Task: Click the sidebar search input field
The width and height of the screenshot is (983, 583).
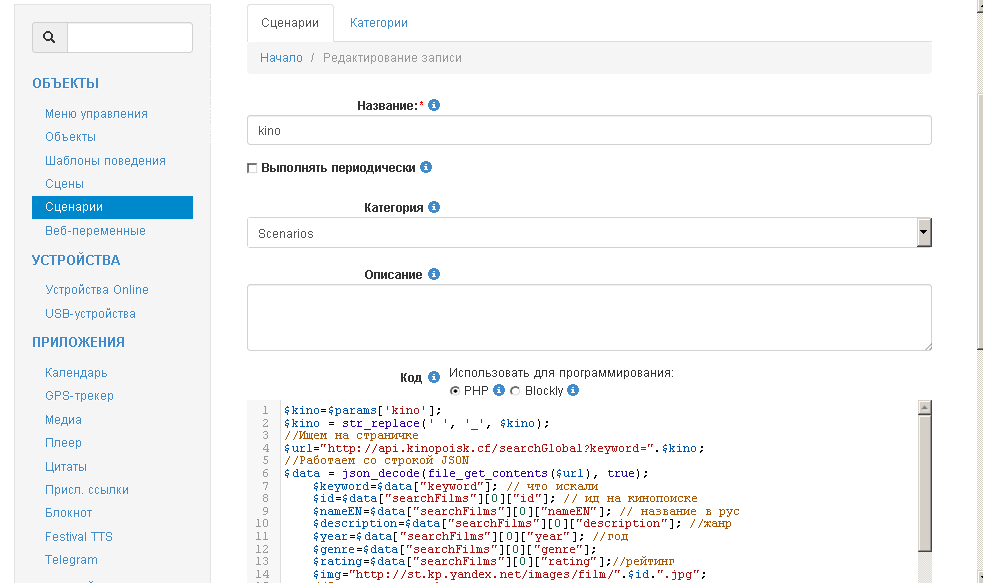Action: point(129,38)
